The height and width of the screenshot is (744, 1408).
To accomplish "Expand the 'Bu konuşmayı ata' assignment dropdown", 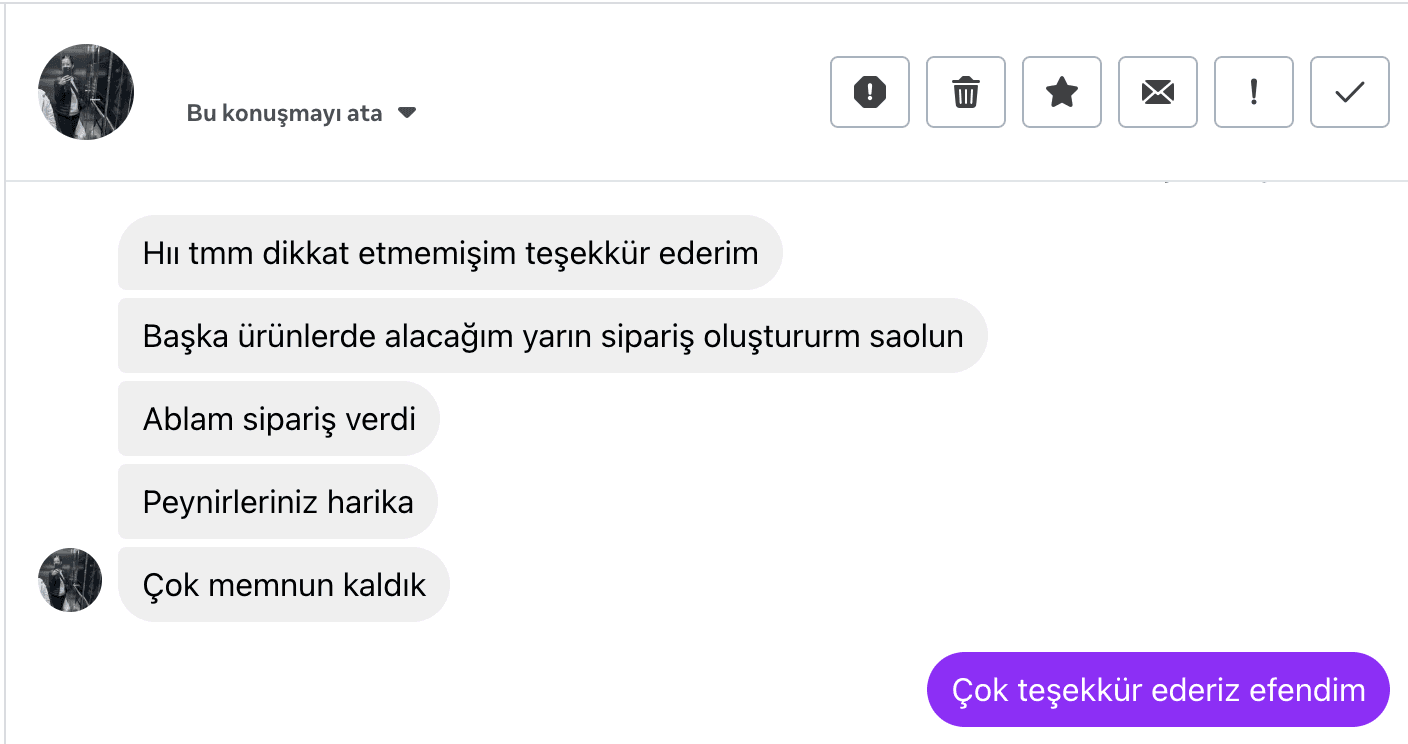I will coord(408,113).
